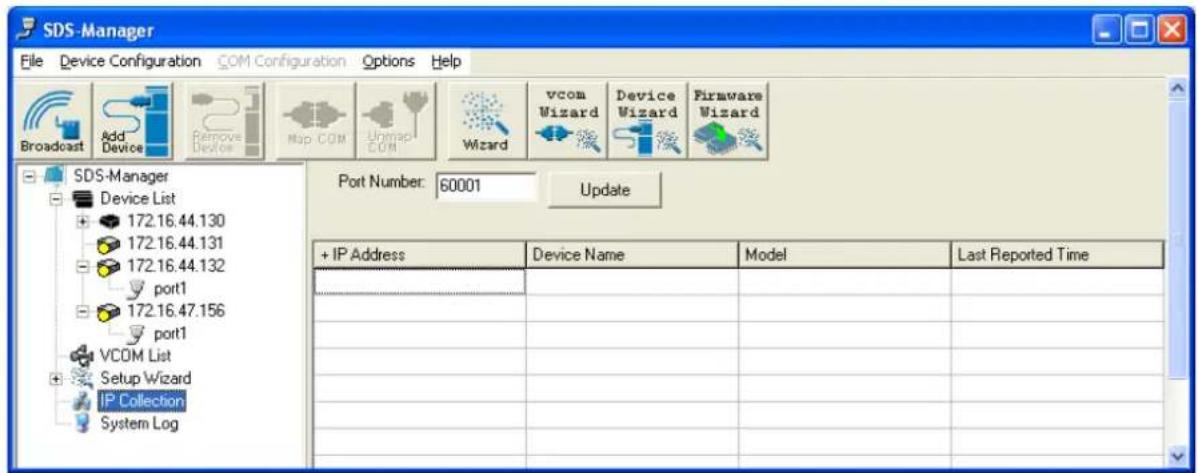The width and height of the screenshot is (1198, 473).
Task: Open the Device Wizard
Action: click(x=646, y=121)
